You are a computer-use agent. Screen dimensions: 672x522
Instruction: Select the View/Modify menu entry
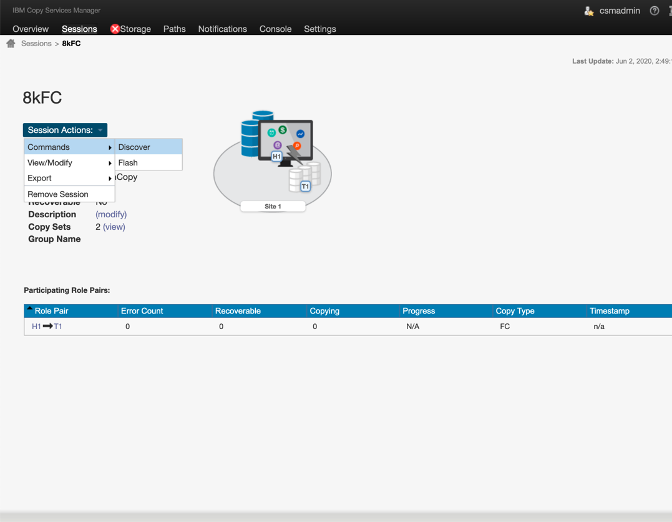pyautogui.click(x=69, y=163)
